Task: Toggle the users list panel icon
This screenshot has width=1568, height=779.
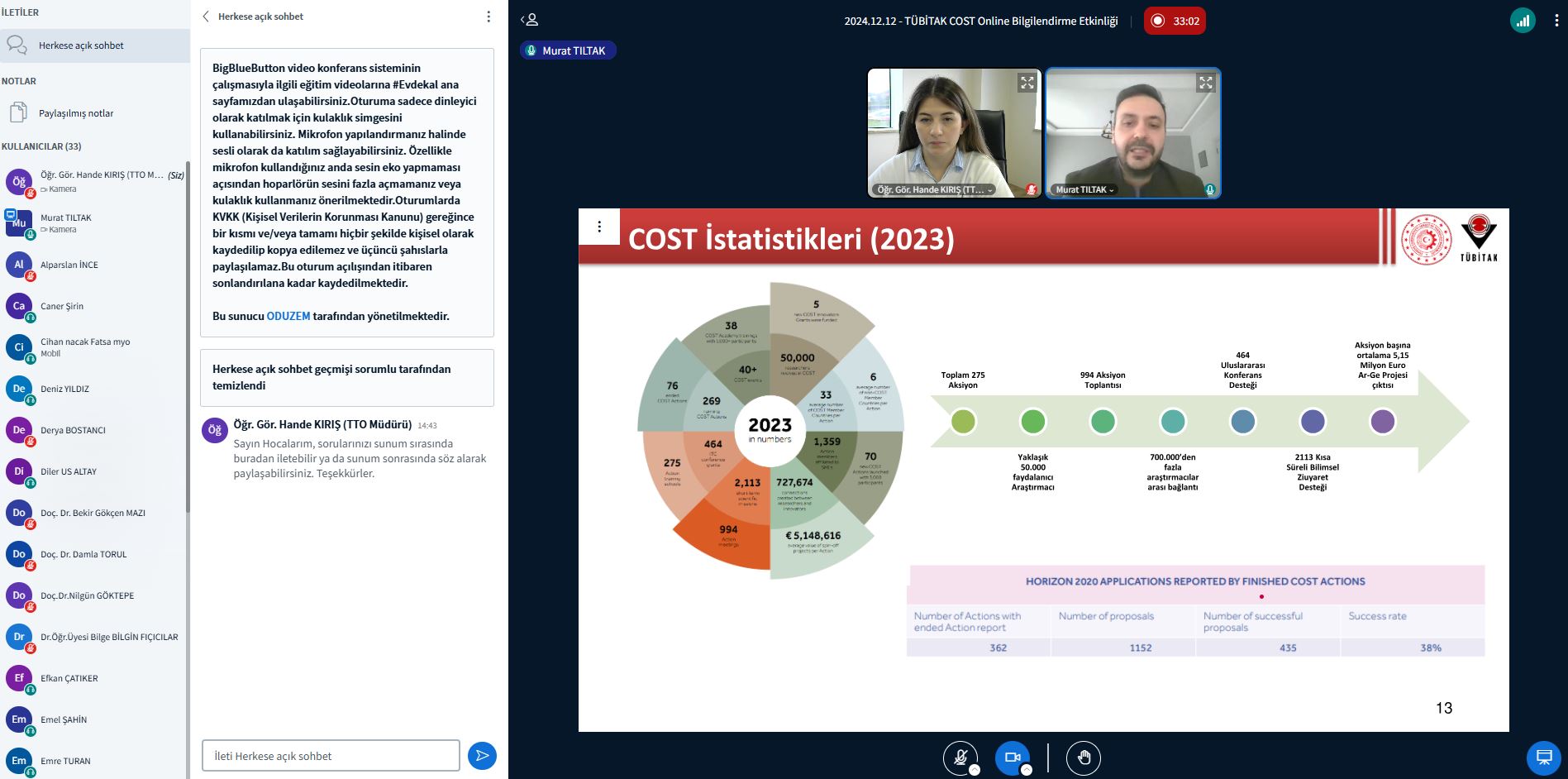Action: pyautogui.click(x=529, y=20)
